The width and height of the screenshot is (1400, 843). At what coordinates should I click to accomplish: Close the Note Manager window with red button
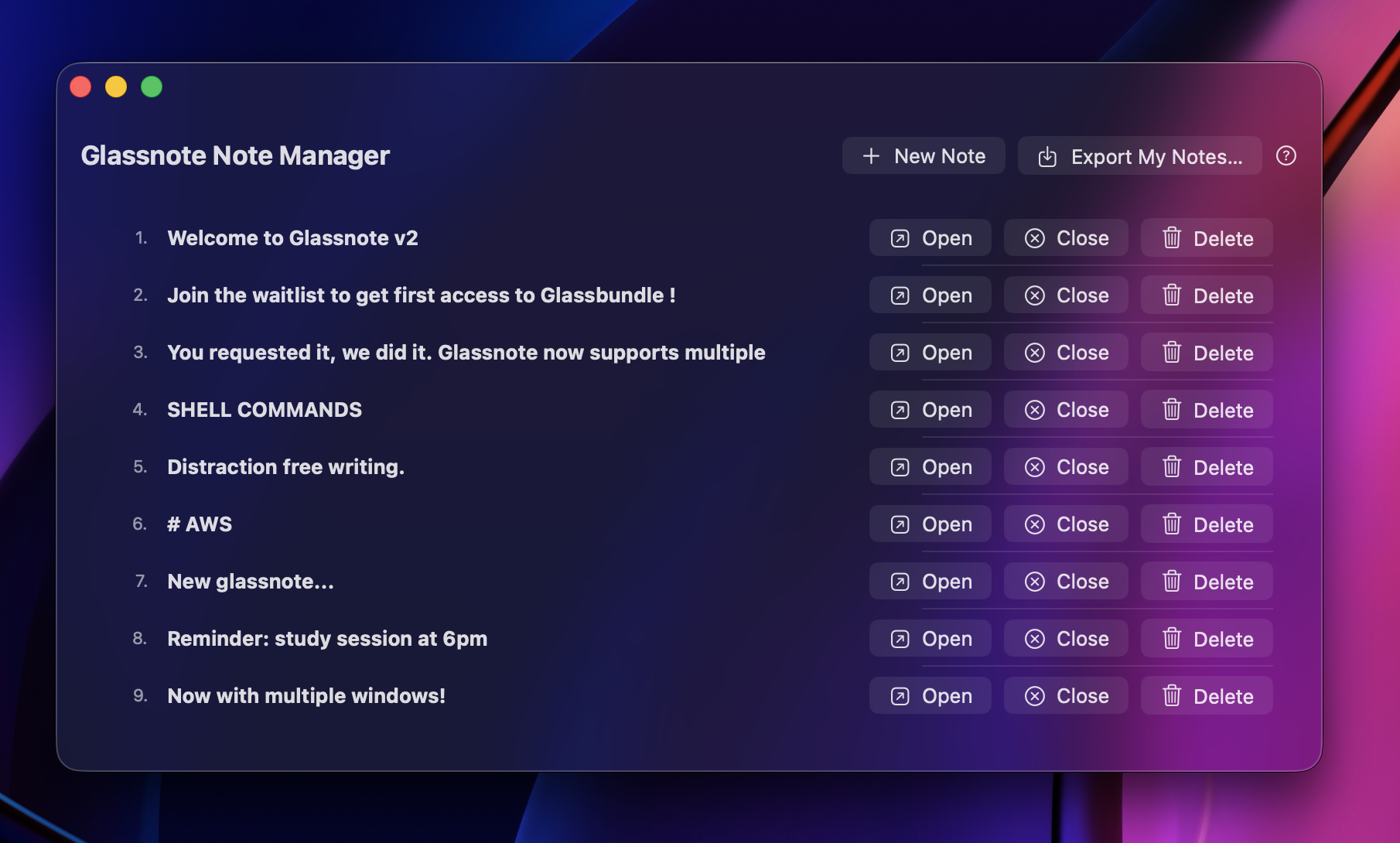coord(80,87)
